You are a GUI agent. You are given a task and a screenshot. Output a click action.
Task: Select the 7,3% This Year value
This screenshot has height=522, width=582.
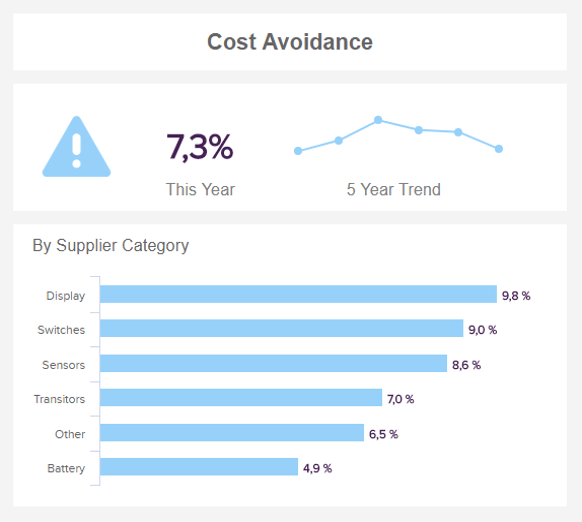(200, 147)
